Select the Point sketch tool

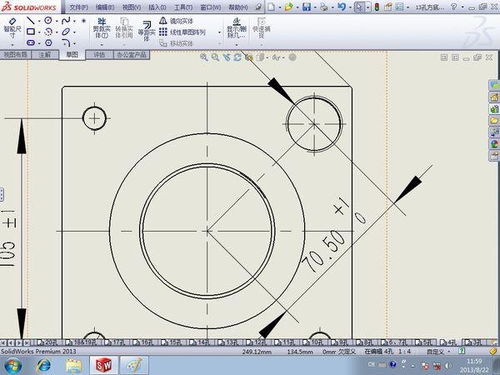coord(84,21)
